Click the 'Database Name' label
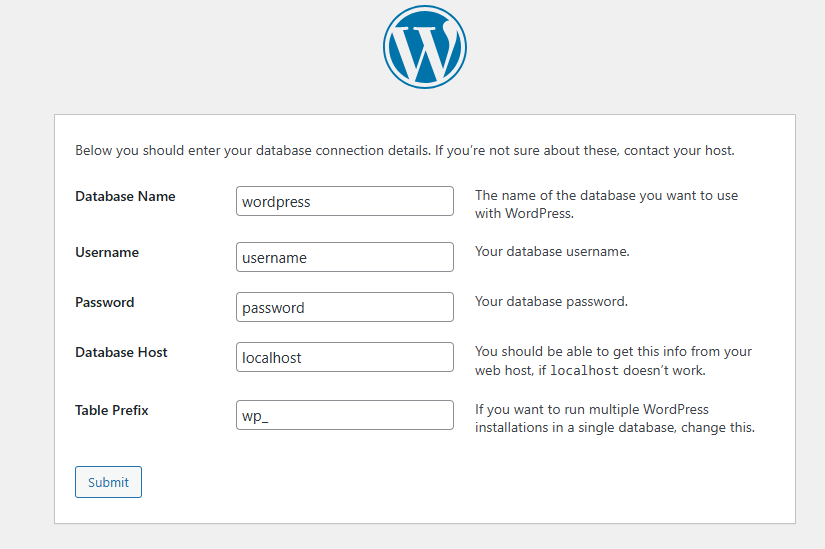 pyautogui.click(x=125, y=196)
